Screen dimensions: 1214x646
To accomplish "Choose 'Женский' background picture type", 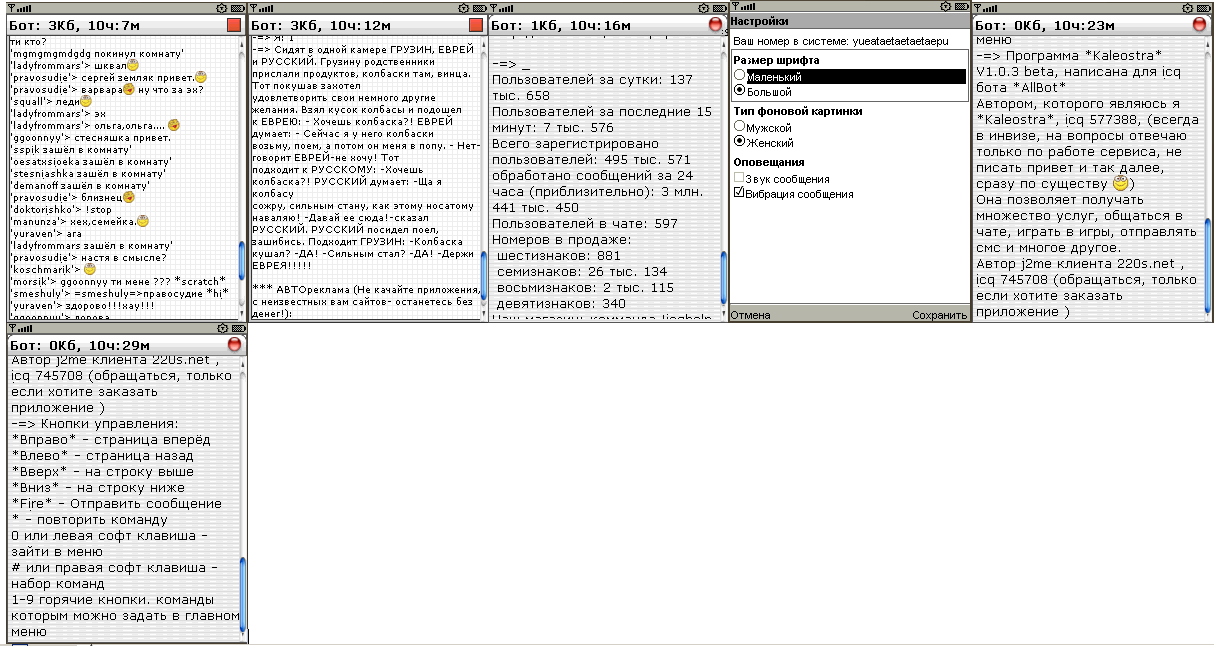I will (740, 142).
